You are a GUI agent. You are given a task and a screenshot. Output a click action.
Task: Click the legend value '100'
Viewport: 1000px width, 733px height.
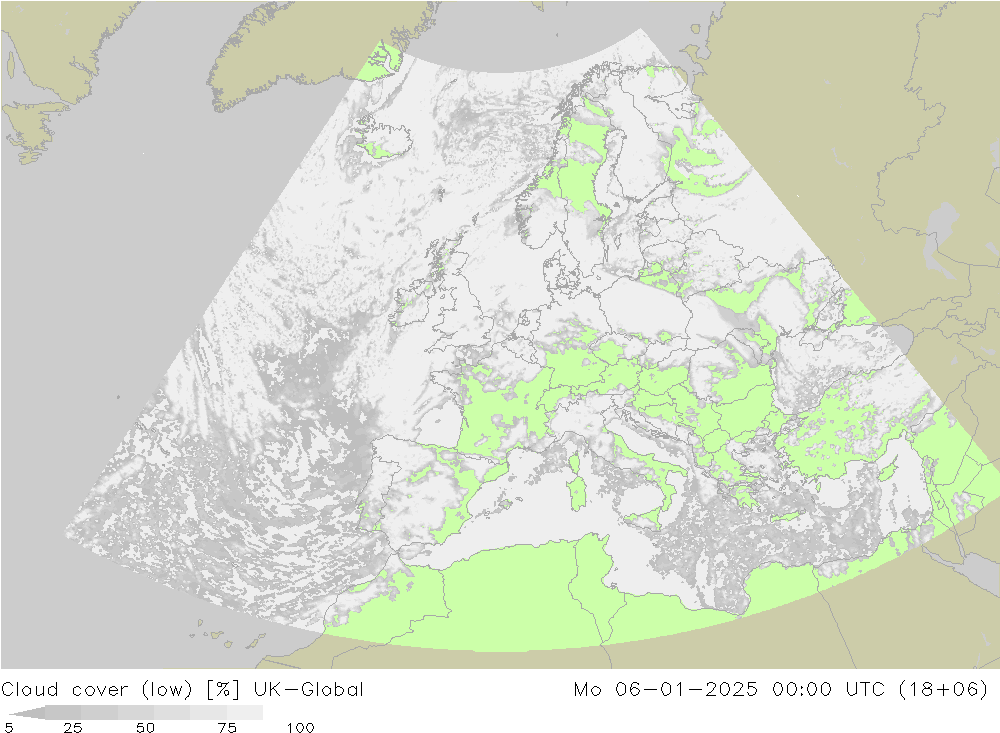(300, 727)
